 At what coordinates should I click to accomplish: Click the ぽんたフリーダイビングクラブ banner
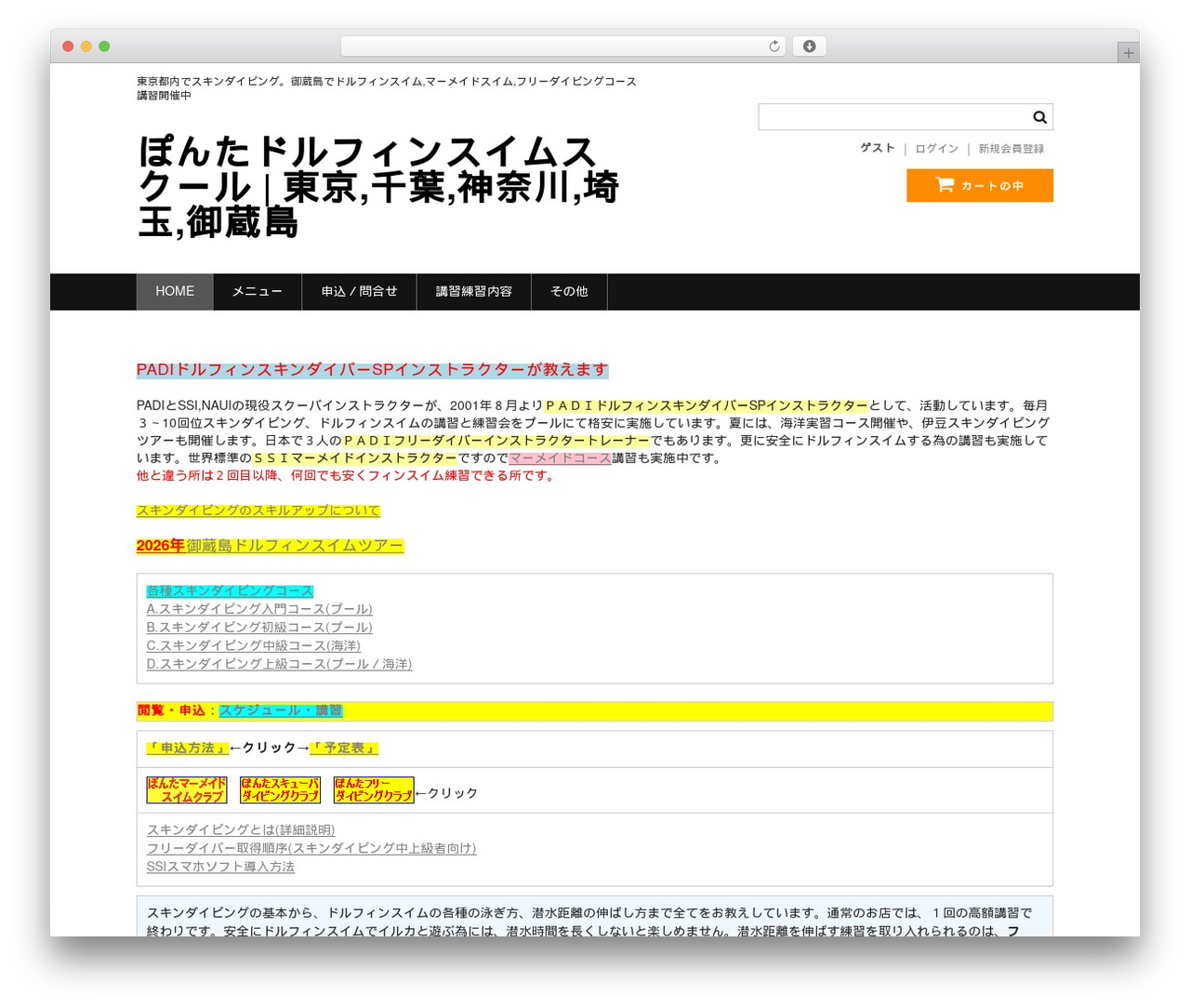[374, 790]
